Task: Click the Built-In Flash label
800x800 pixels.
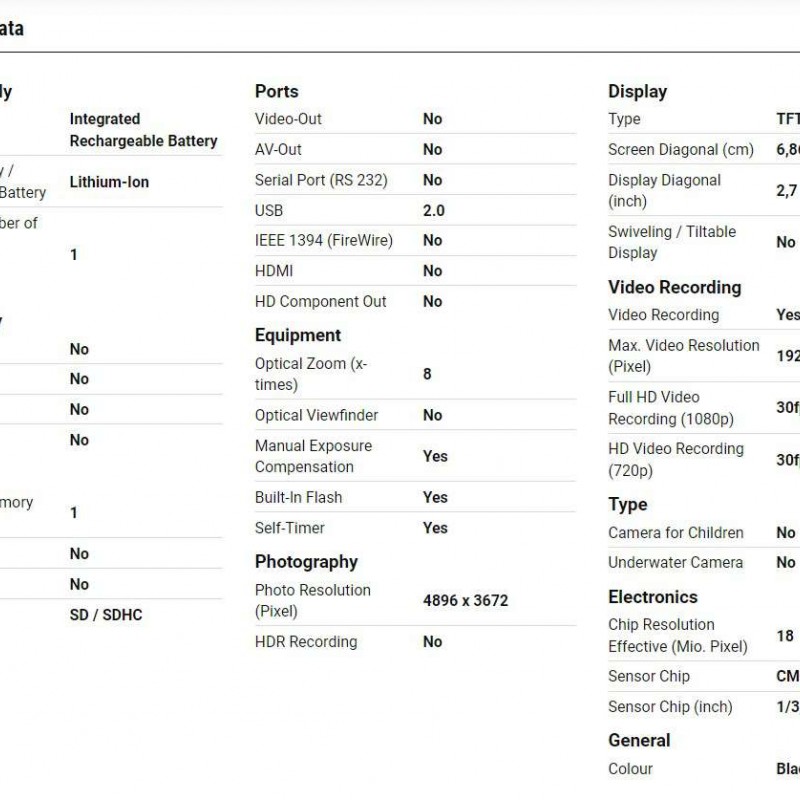Action: pyautogui.click(x=298, y=497)
